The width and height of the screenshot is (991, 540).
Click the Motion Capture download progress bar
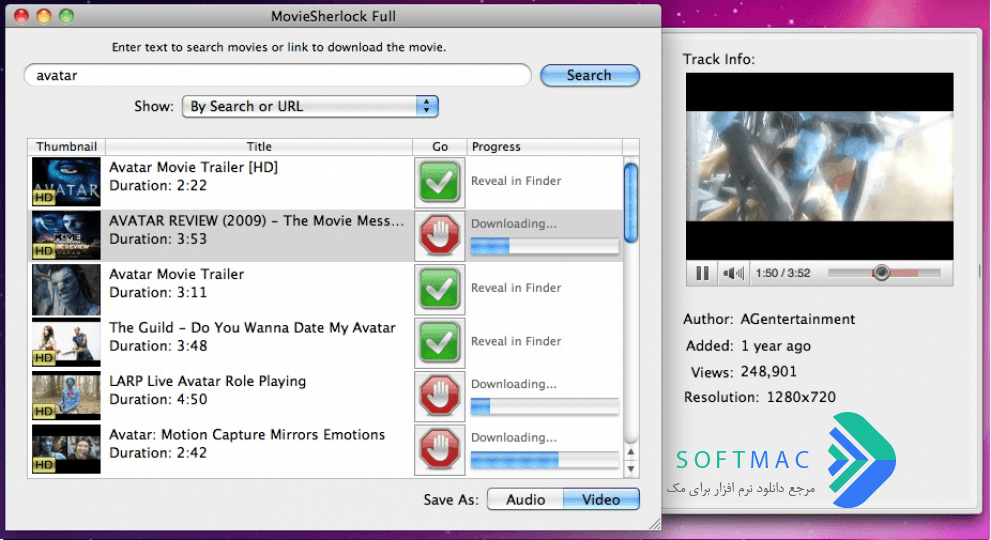click(544, 460)
